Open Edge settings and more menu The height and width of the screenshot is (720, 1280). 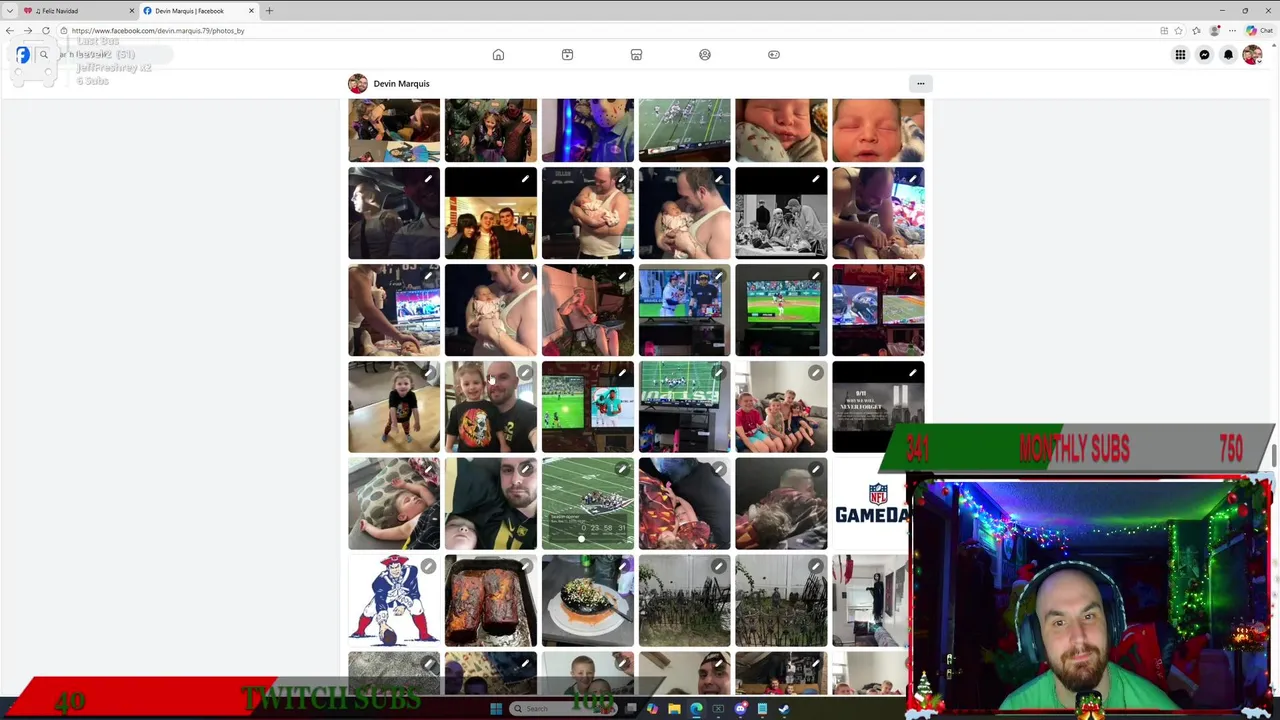pyautogui.click(x=1232, y=31)
